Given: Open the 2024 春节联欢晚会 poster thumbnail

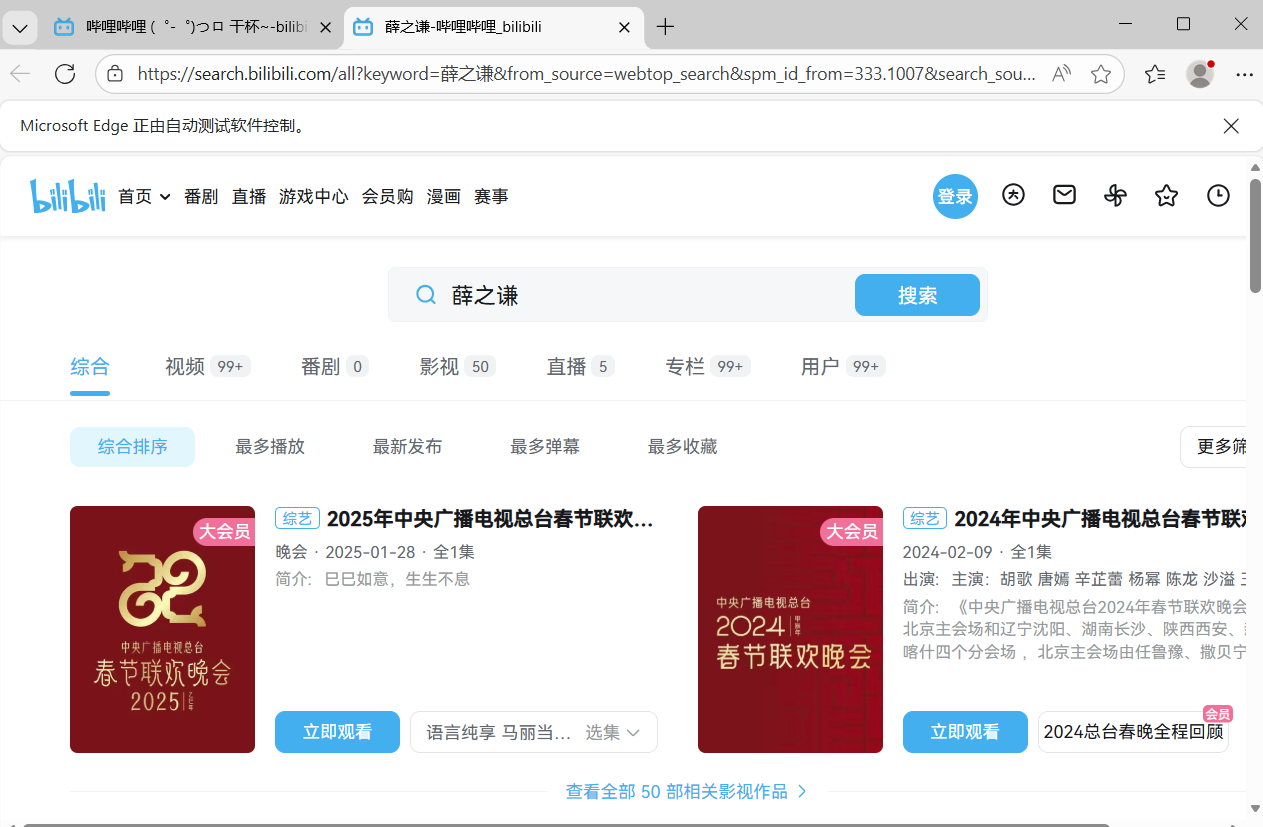Looking at the screenshot, I should (x=790, y=629).
